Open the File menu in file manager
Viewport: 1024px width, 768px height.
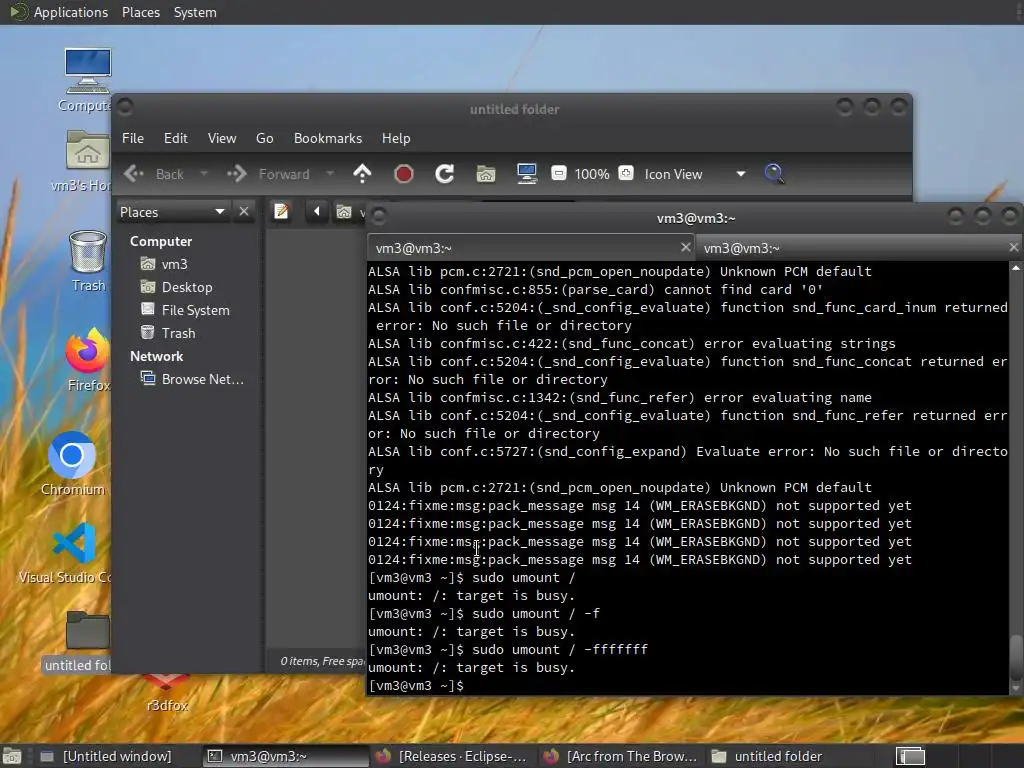[x=133, y=138]
